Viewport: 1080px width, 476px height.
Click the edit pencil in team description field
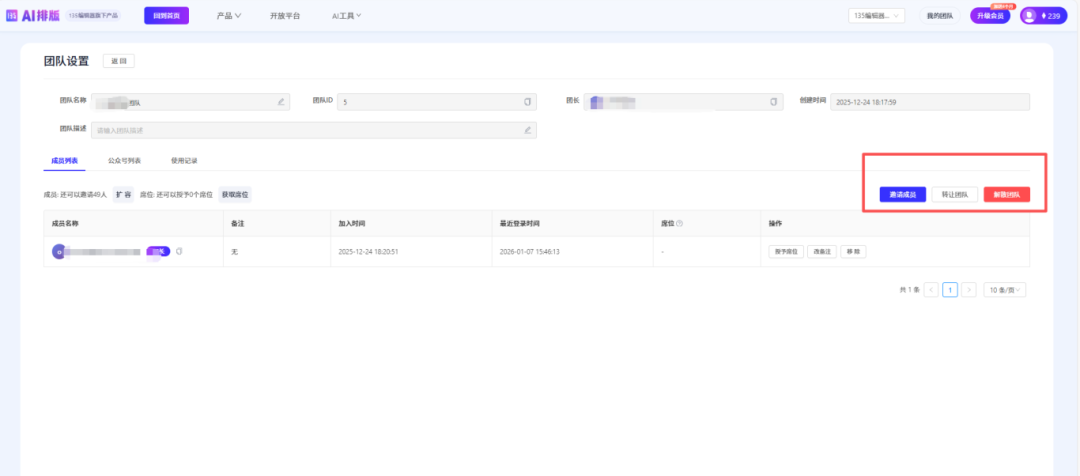click(x=528, y=130)
